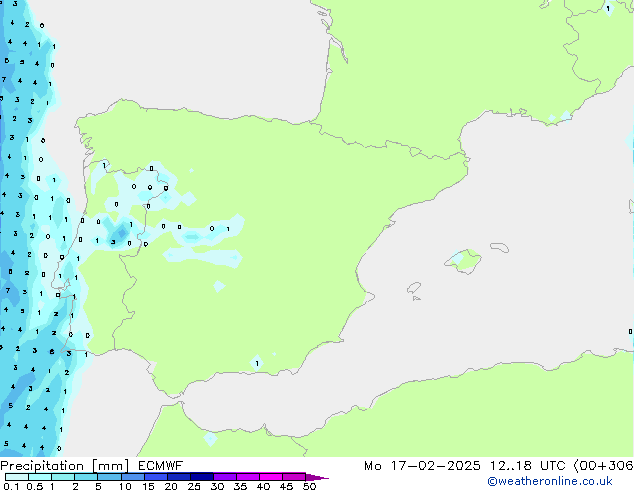Choose the 20–25 mm legend swatch
634x490 pixels.
click(x=178, y=477)
